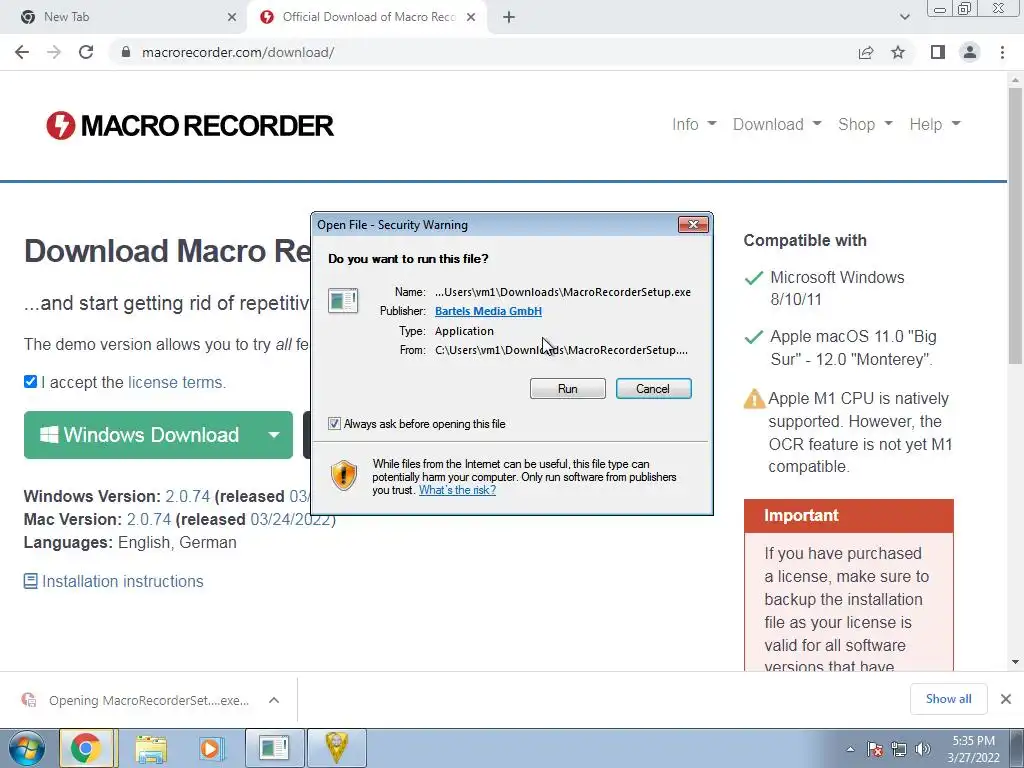Bookmark this page with the star icon
This screenshot has height=768, width=1024.
pyautogui.click(x=898, y=52)
